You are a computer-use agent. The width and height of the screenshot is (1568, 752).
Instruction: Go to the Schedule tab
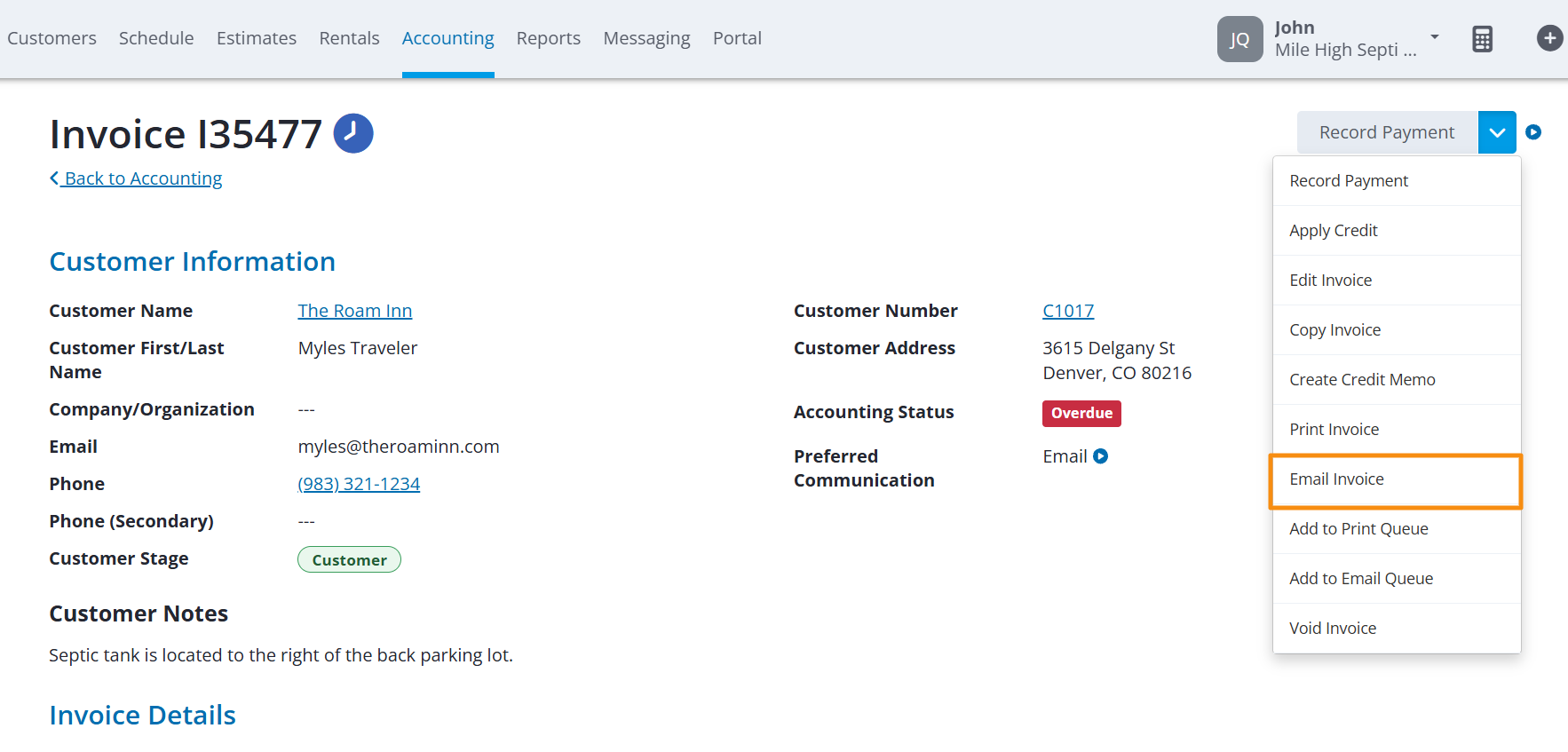(156, 38)
